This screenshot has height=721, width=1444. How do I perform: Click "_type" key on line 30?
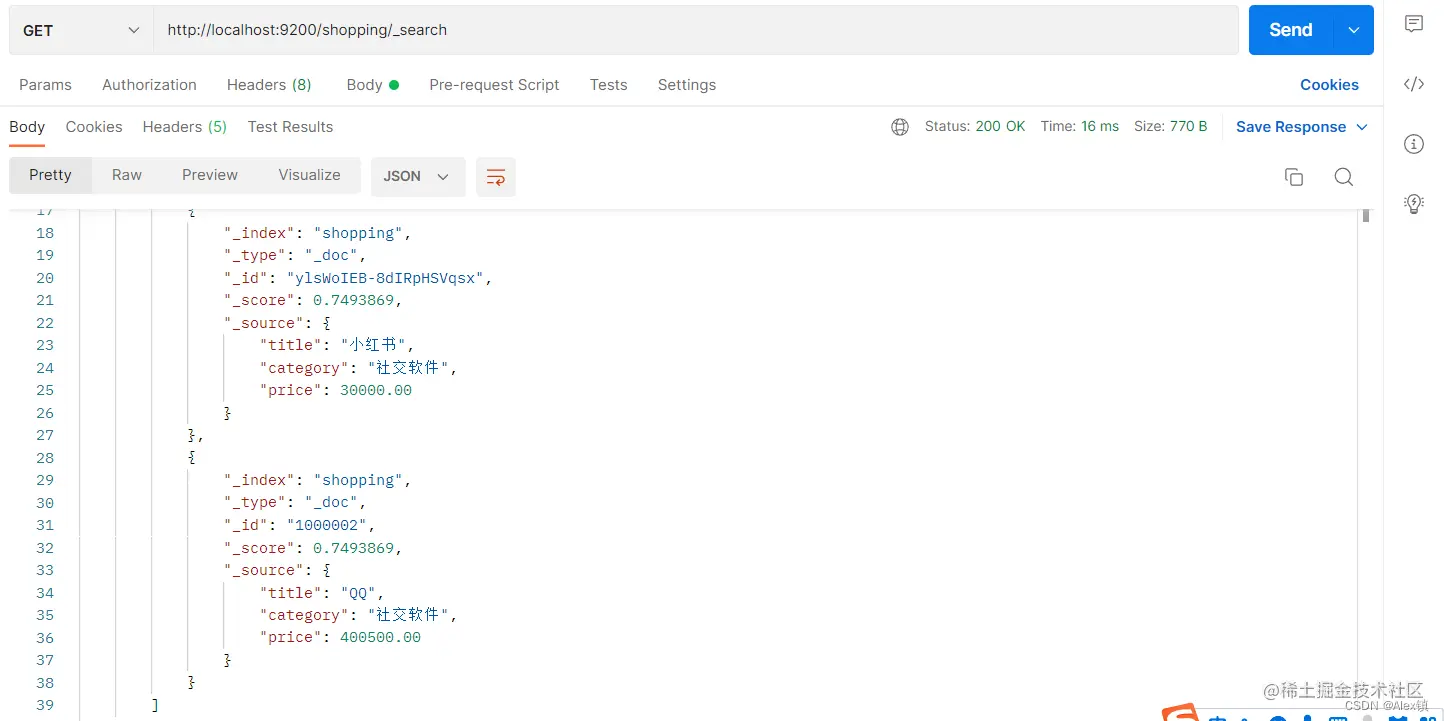(255, 503)
